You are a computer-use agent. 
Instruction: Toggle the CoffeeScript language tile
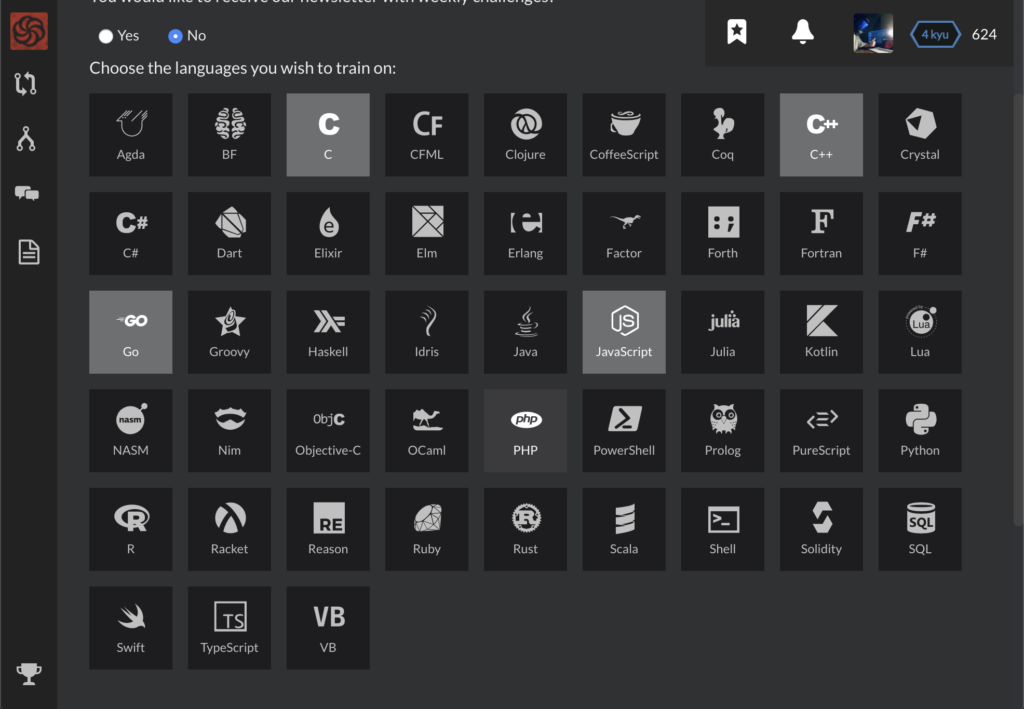point(624,134)
